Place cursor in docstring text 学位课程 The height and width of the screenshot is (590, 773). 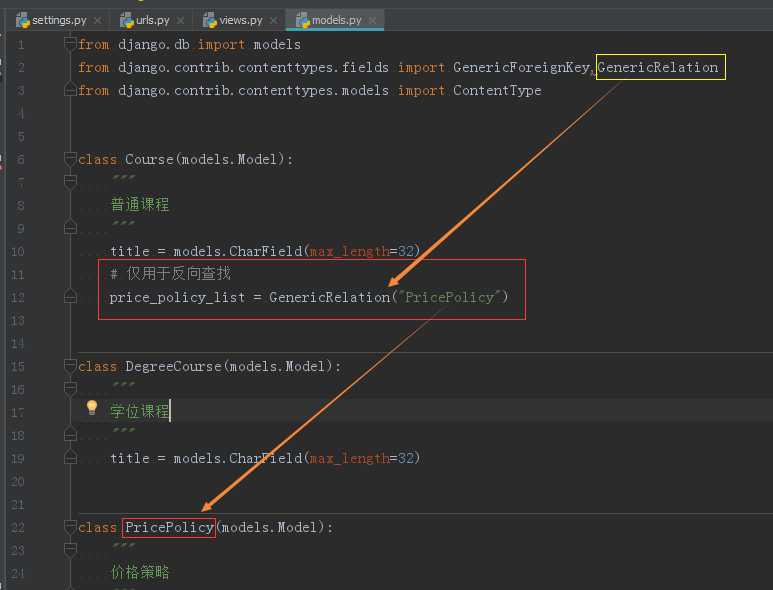140,411
